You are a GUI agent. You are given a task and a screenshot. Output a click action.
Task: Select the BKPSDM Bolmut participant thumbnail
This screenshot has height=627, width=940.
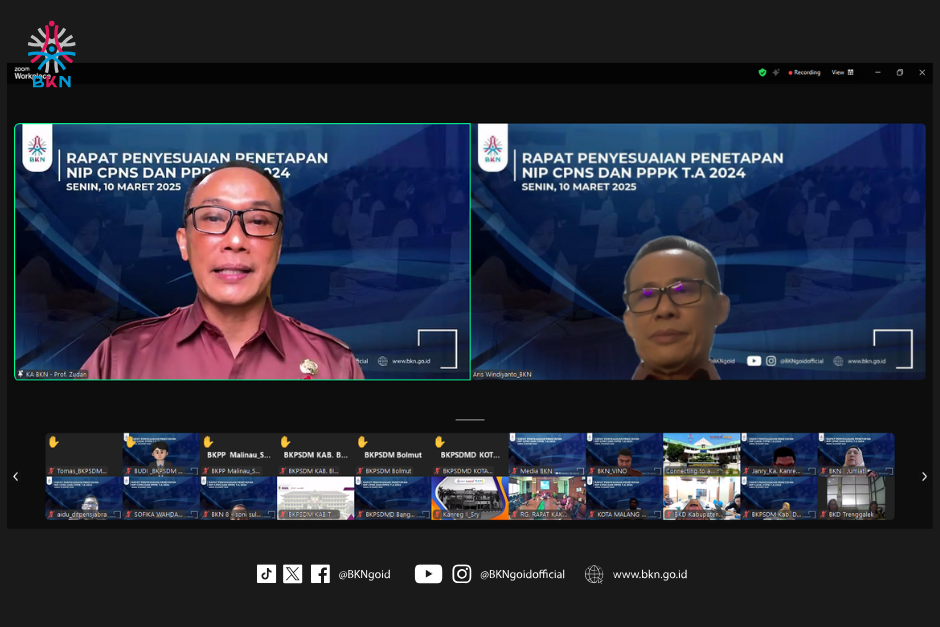[392, 455]
